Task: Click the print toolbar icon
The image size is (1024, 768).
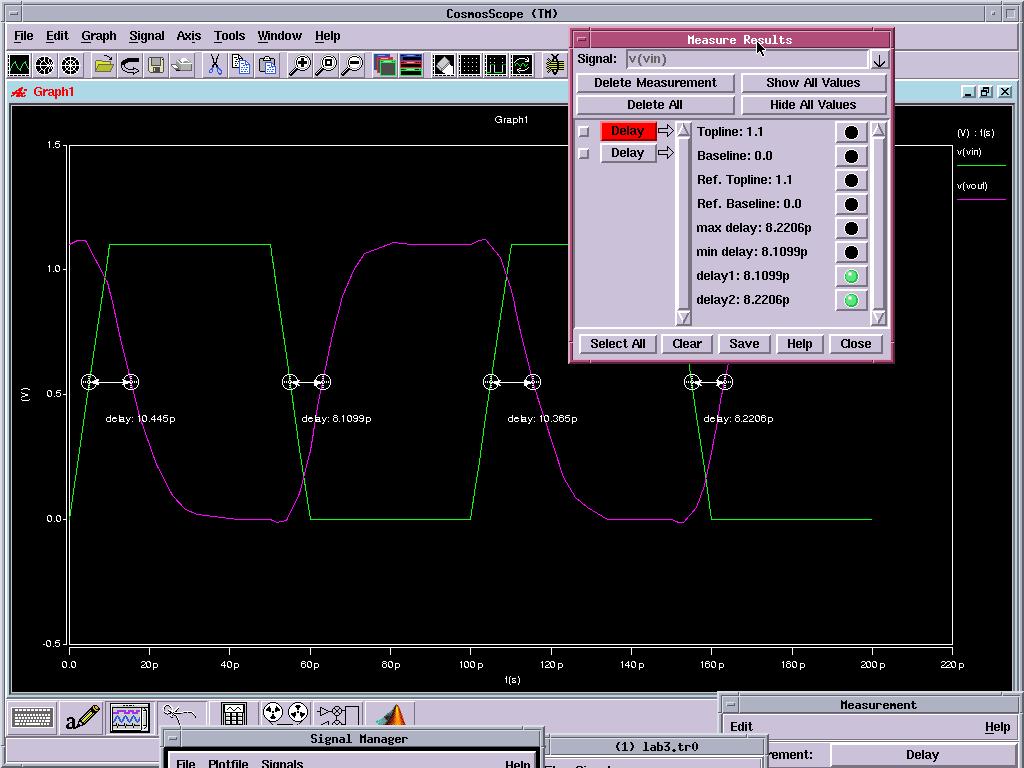Action: tap(182, 65)
